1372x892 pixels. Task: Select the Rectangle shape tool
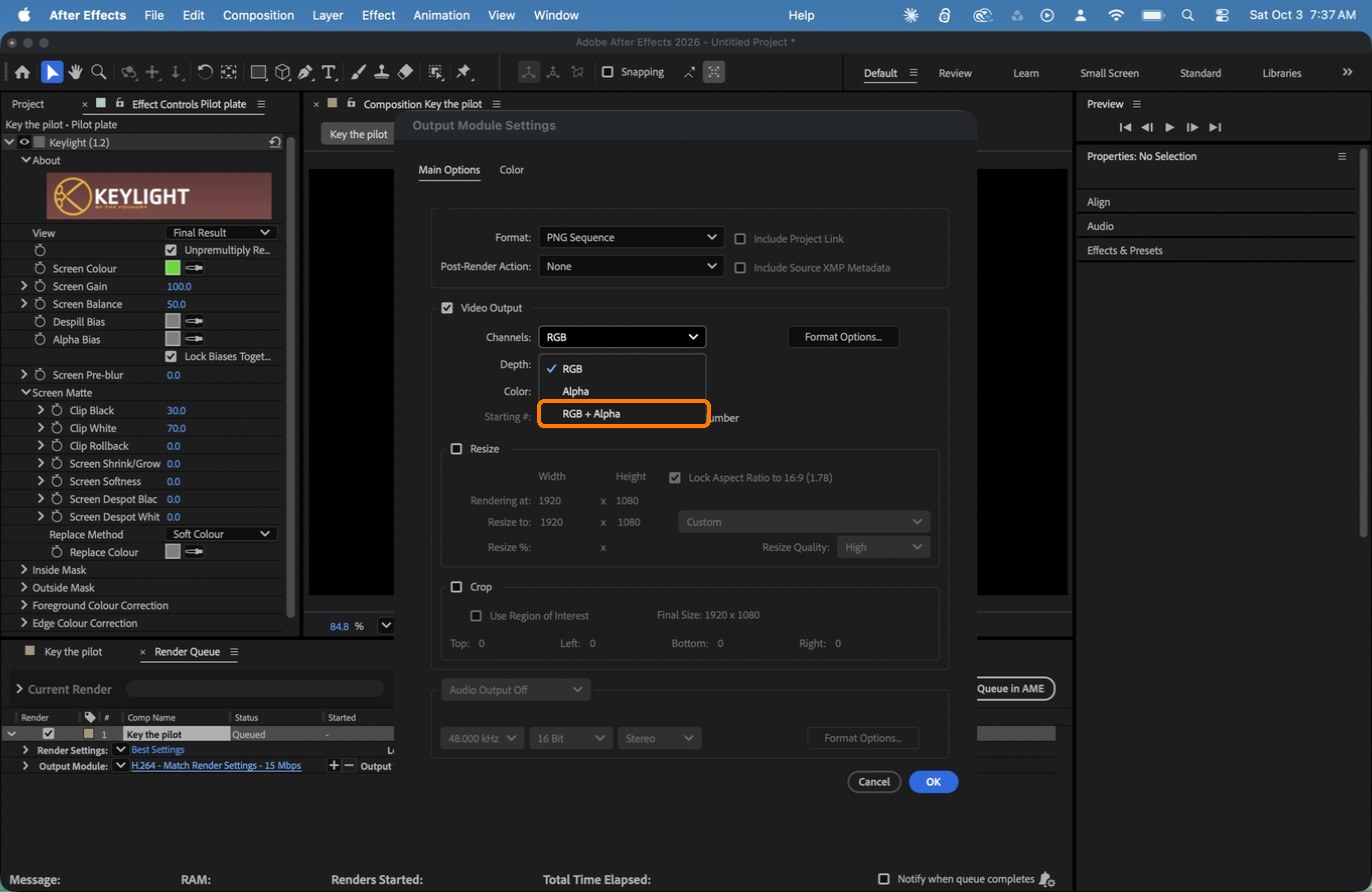(258, 72)
